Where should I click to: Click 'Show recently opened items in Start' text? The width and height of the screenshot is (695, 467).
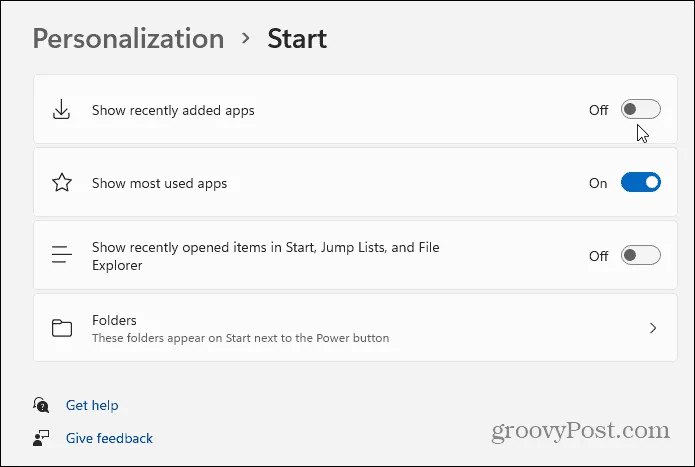coord(266,256)
